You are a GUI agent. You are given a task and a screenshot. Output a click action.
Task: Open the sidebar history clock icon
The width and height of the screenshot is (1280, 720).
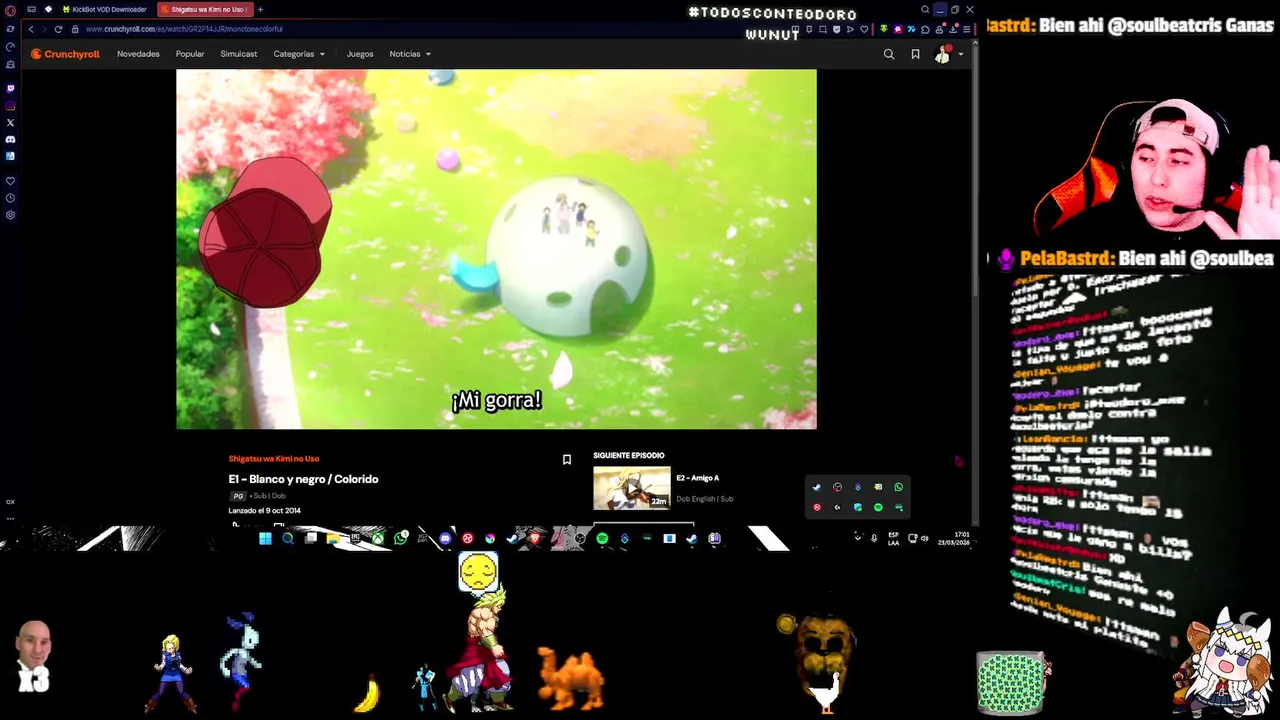point(11,198)
